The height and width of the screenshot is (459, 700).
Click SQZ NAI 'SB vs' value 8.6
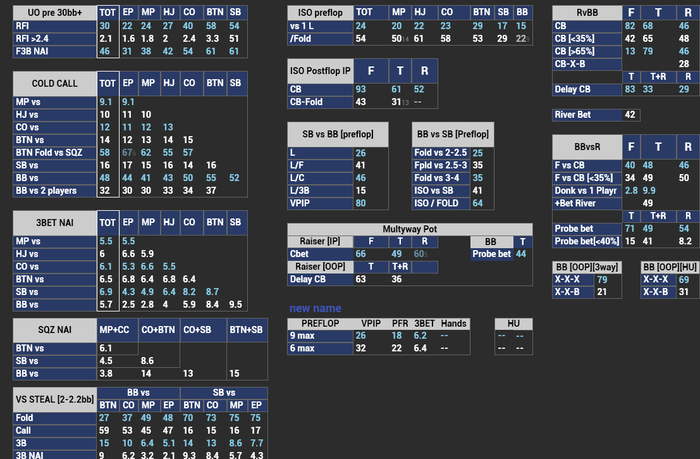click(147, 361)
